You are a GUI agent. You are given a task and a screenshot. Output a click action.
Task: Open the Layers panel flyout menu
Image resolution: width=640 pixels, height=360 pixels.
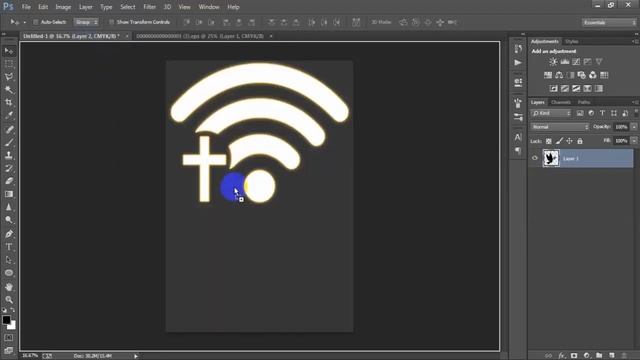pos(635,102)
